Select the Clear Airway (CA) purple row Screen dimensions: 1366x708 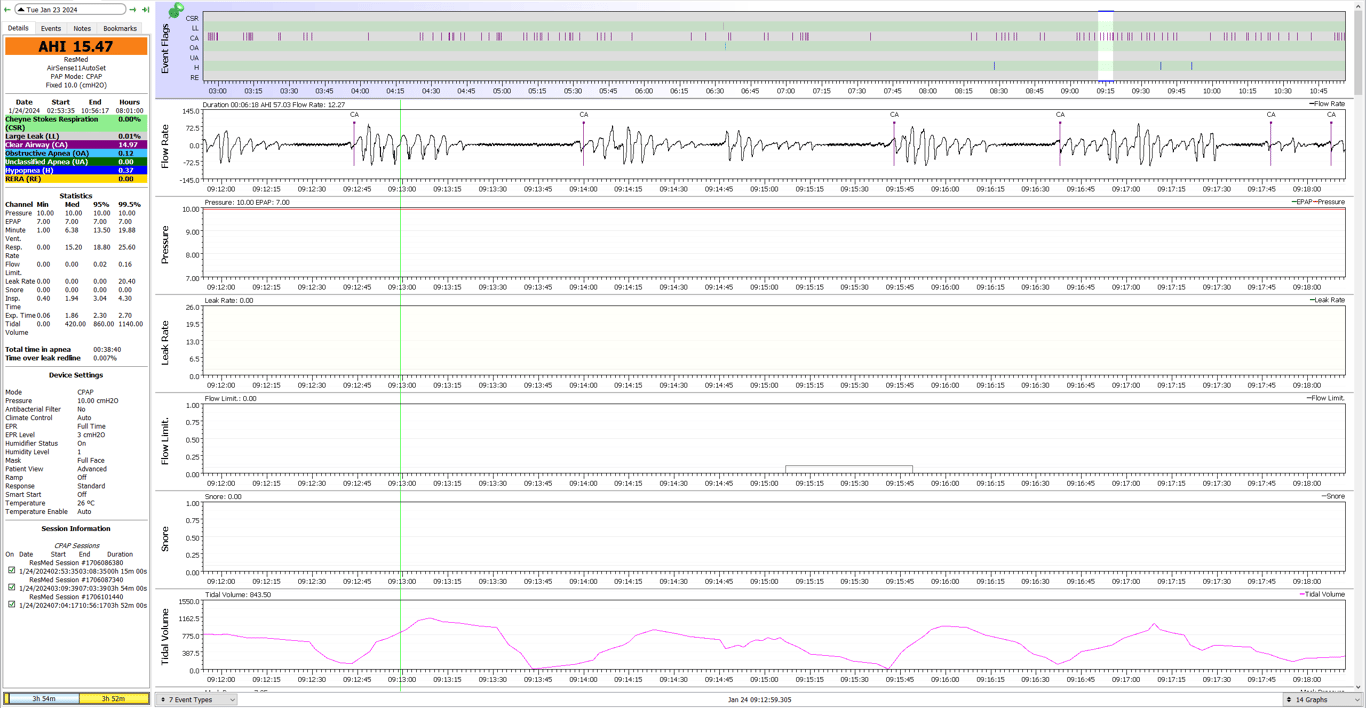(76, 145)
